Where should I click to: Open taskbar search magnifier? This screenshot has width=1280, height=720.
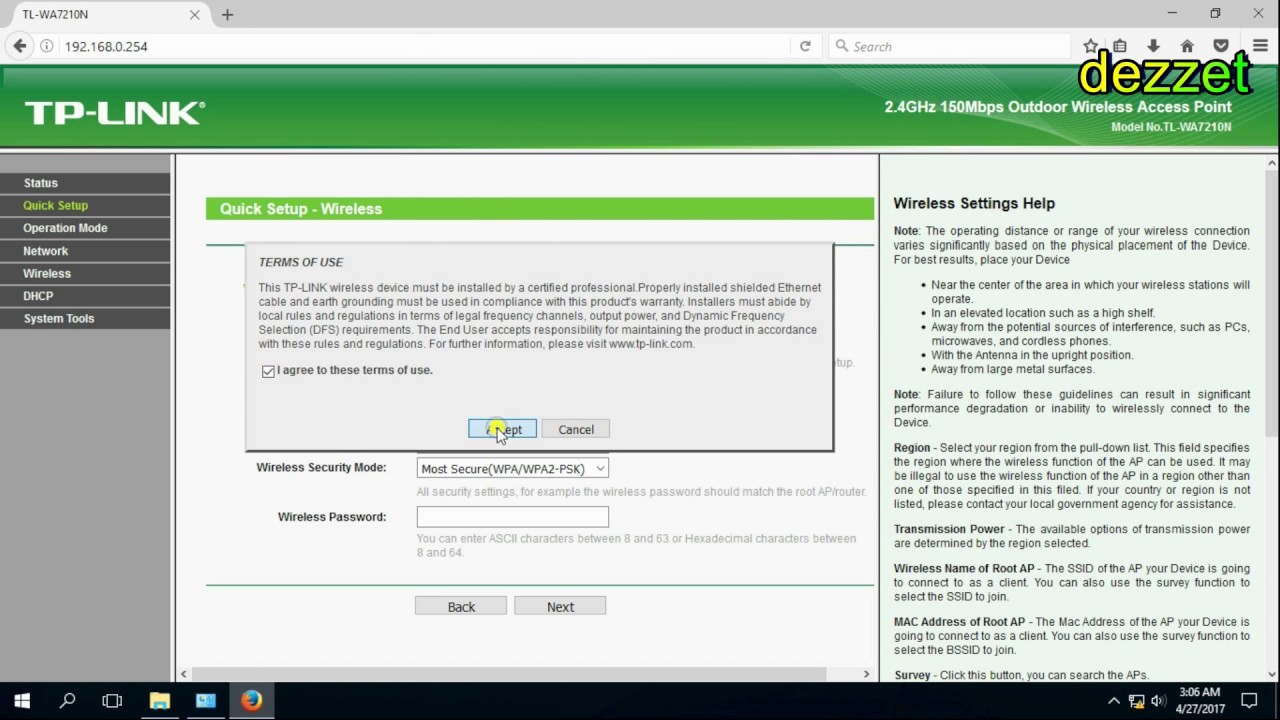(68, 700)
